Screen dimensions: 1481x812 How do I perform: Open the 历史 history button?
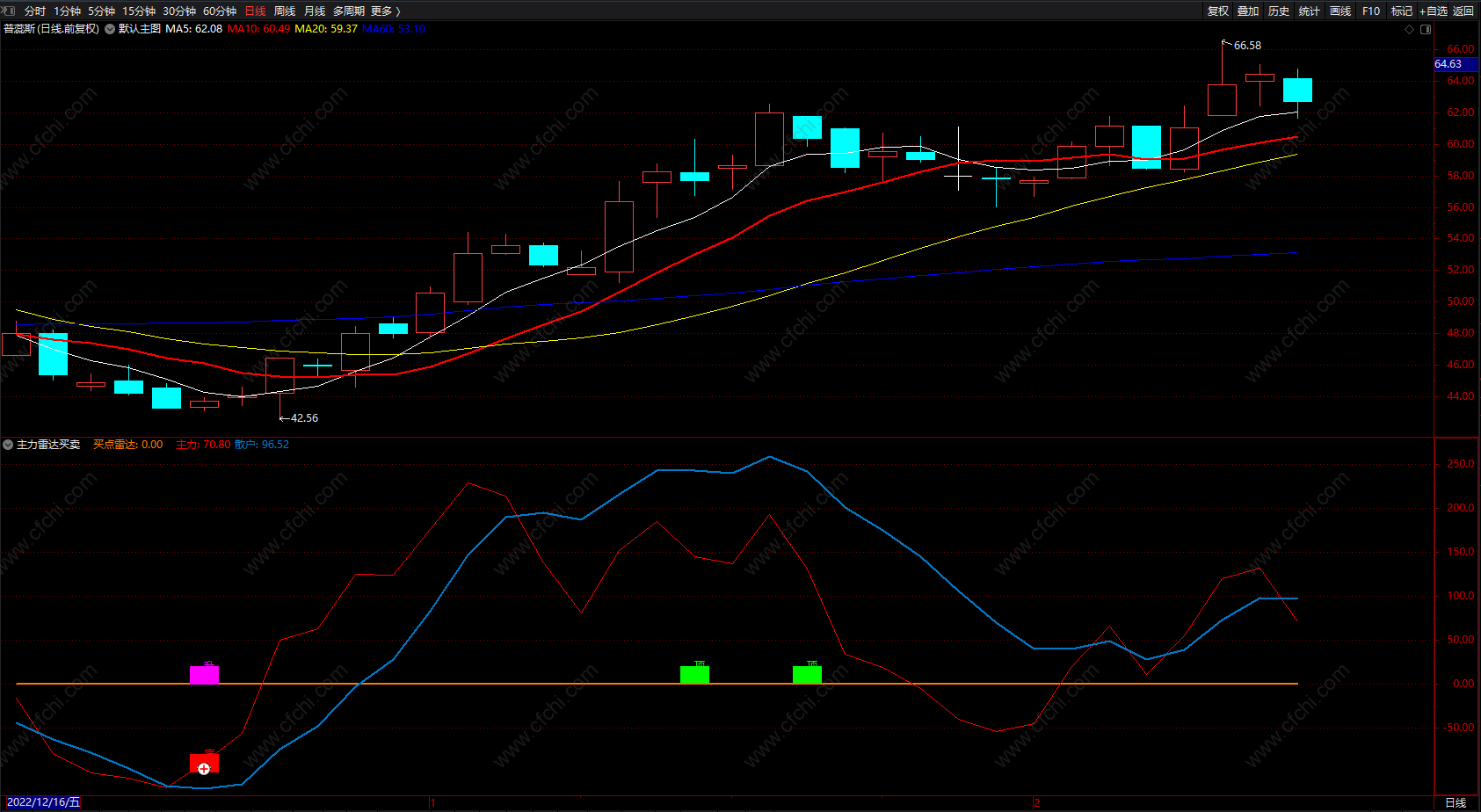pos(1279,11)
